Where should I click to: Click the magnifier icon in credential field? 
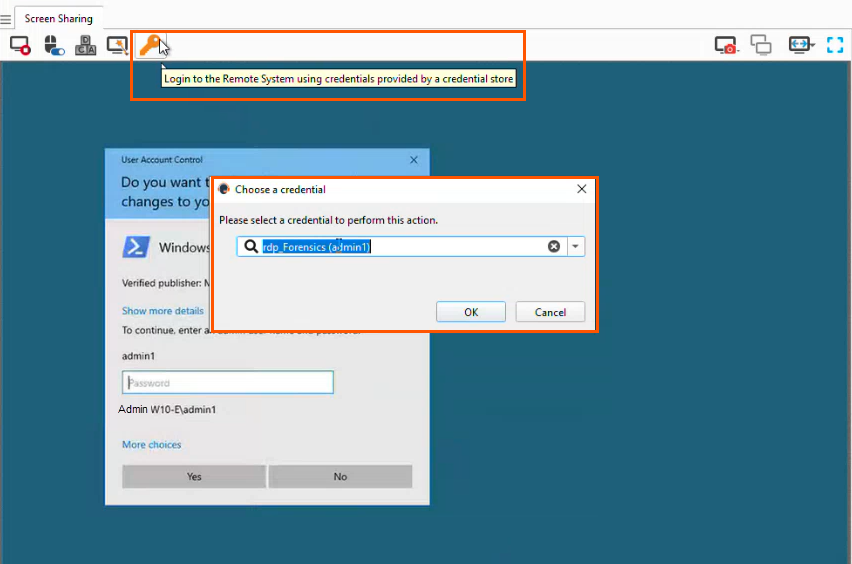250,247
